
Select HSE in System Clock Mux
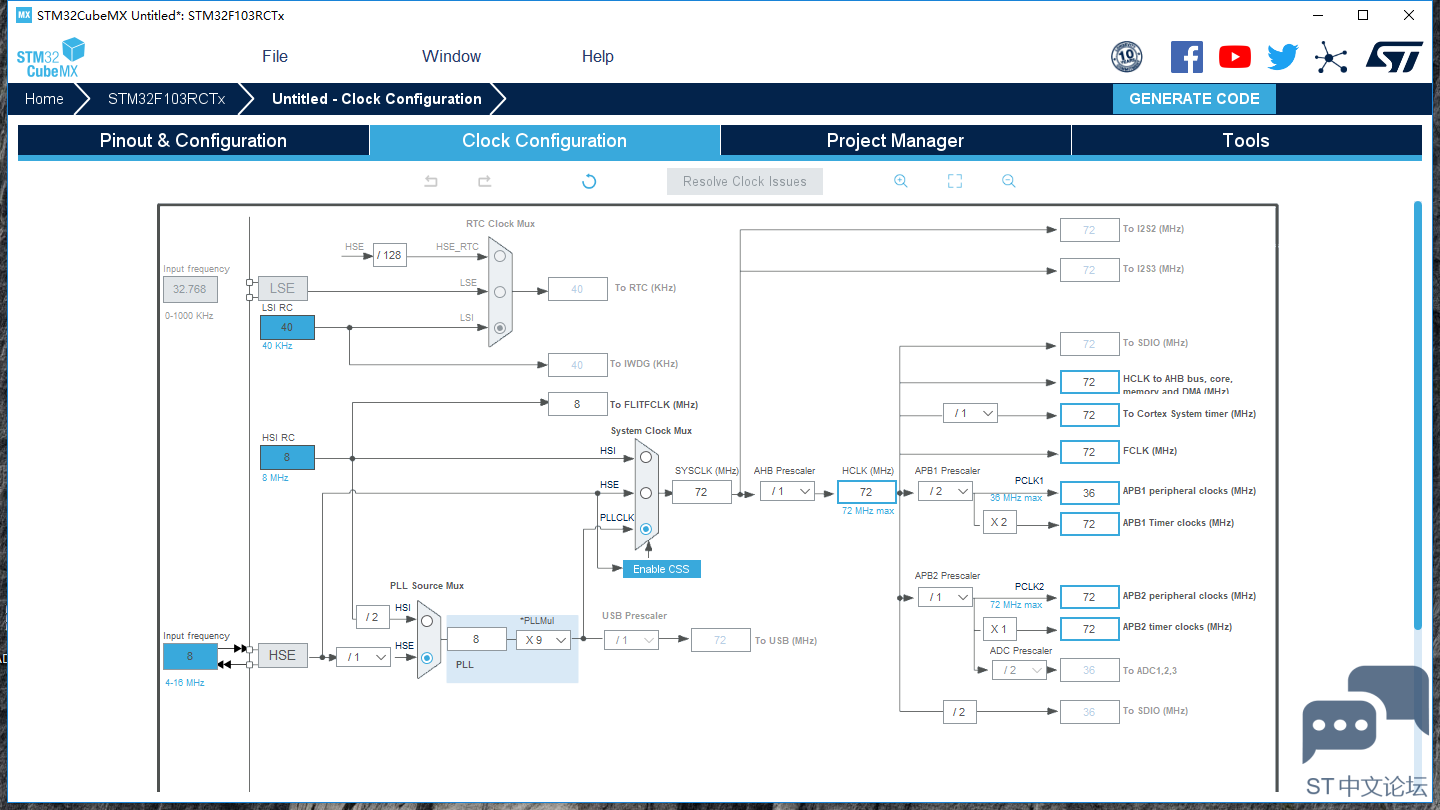pyautogui.click(x=646, y=493)
